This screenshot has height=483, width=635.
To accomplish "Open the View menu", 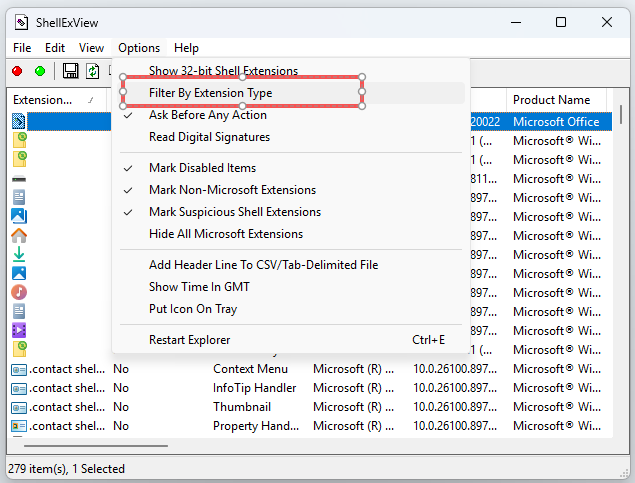I will click(91, 48).
